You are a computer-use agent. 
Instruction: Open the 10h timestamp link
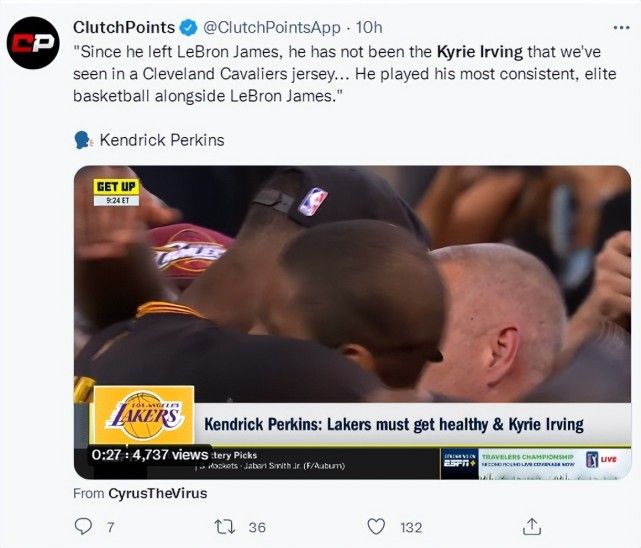click(x=369, y=27)
